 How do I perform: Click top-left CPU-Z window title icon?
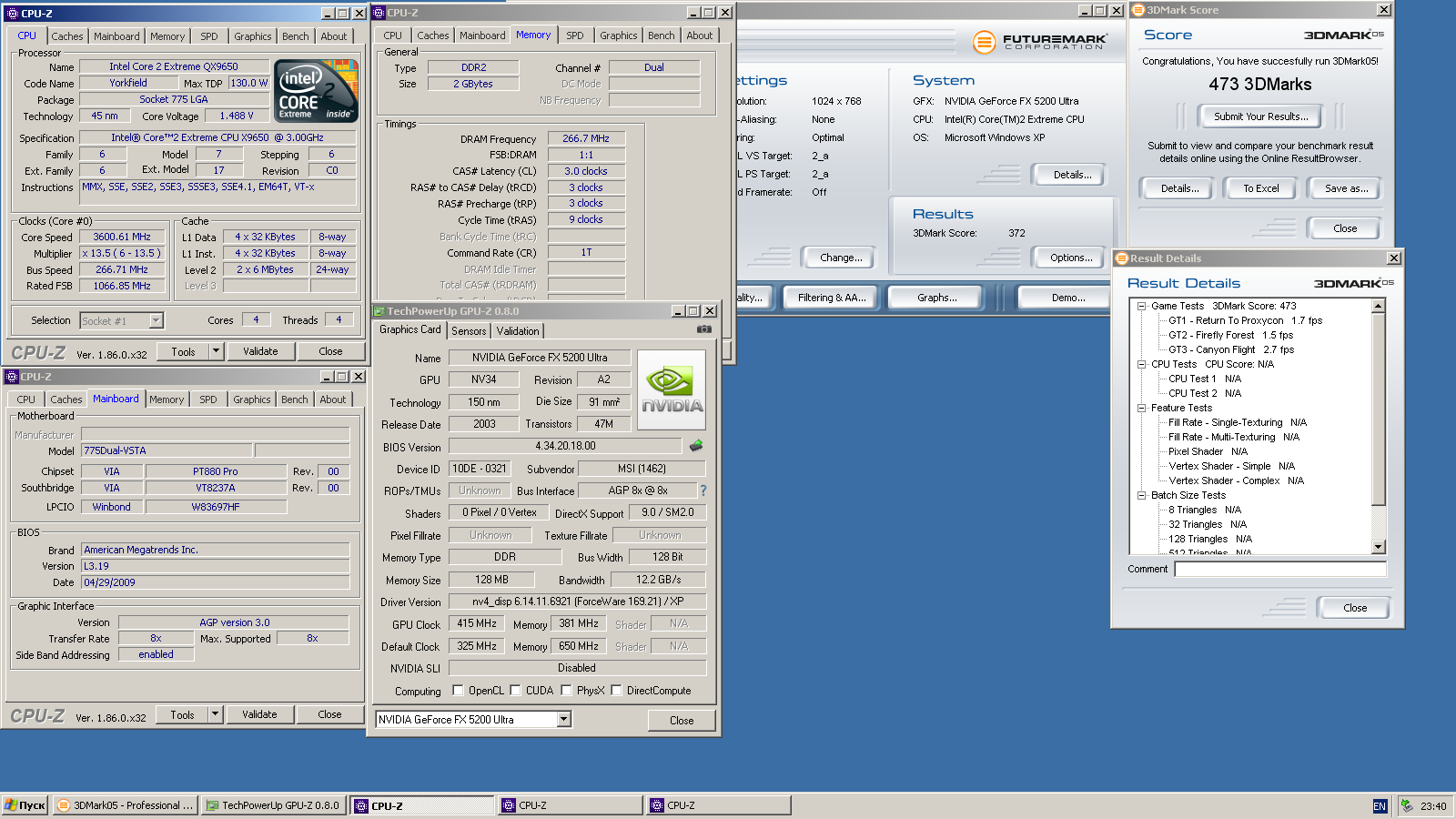[x=13, y=14]
